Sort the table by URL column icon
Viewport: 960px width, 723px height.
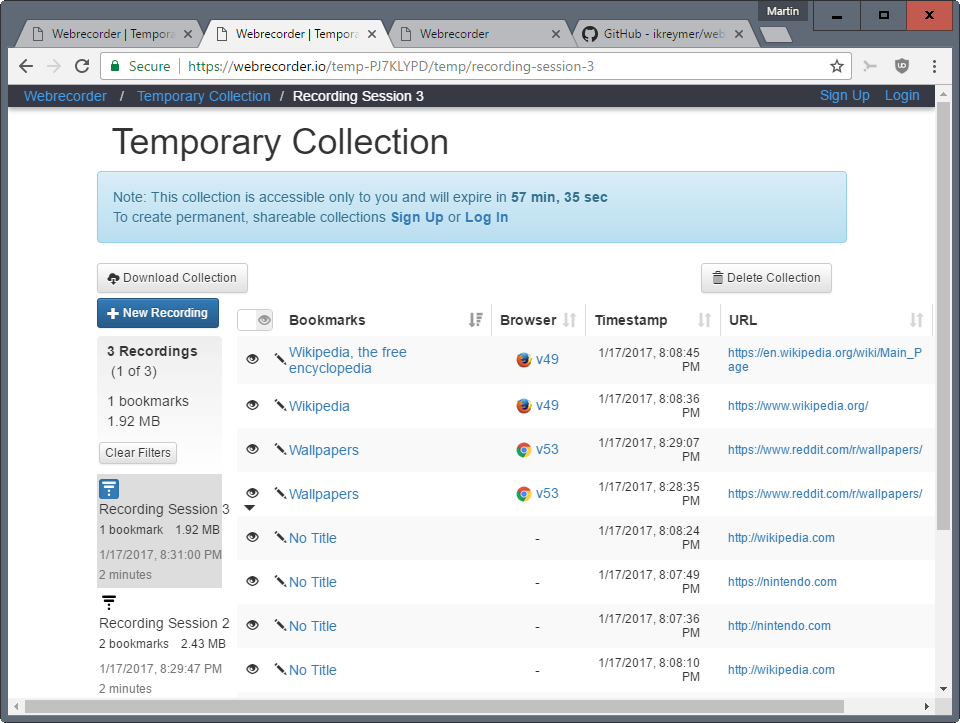tap(917, 320)
